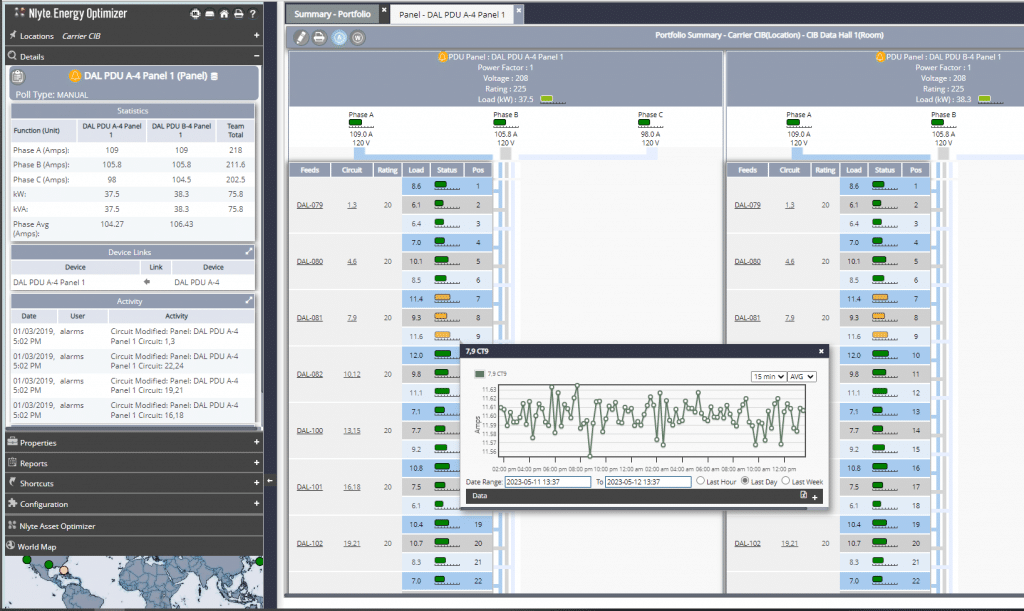Viewport: 1024px width, 611px height.
Task: Expand the Activity section icon
Action: tap(249, 300)
